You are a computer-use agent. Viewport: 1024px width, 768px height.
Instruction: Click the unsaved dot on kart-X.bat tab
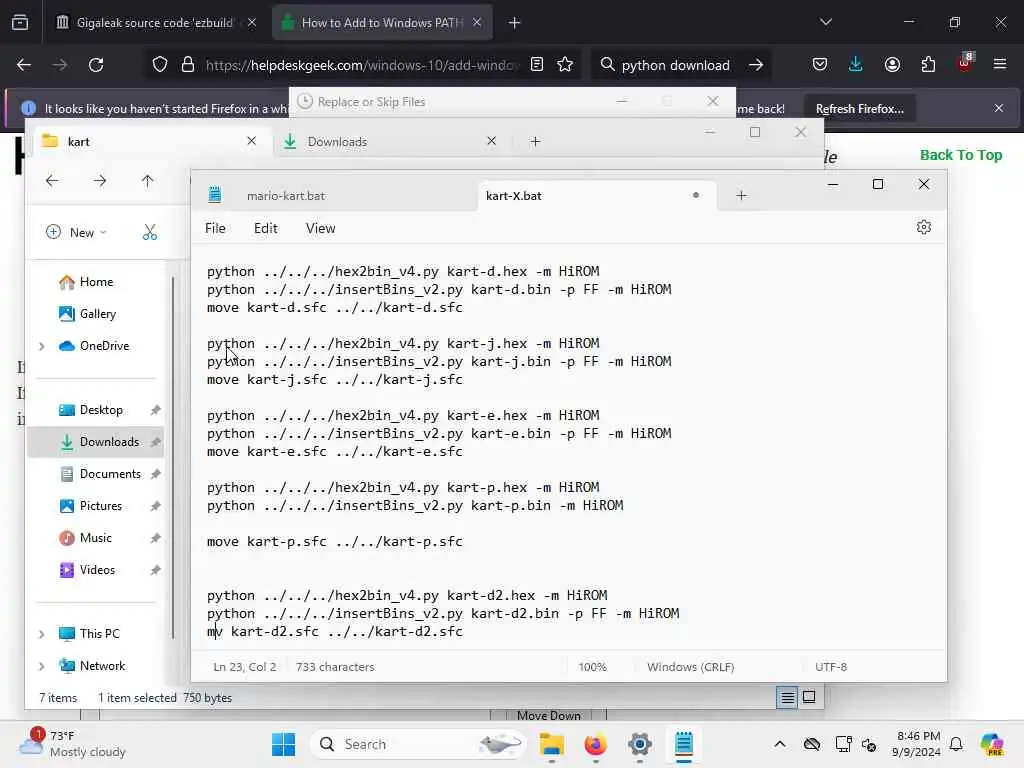click(x=696, y=195)
